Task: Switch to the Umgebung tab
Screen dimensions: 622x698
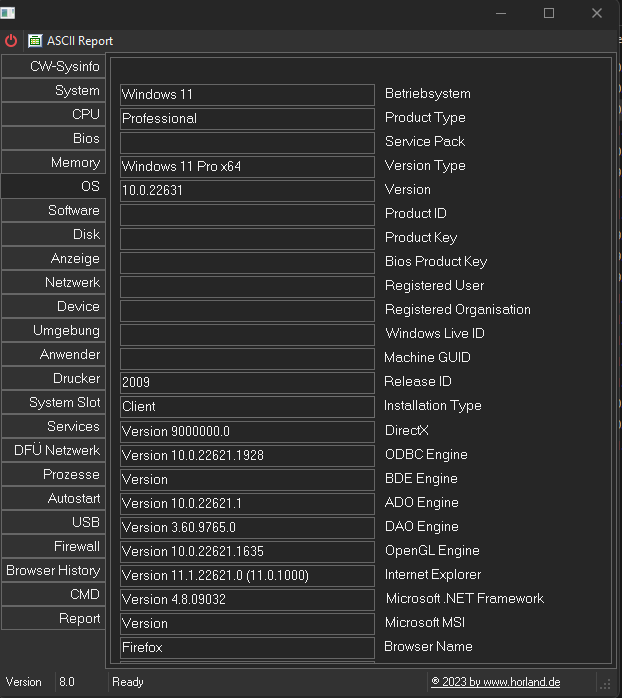Action: tap(53, 330)
